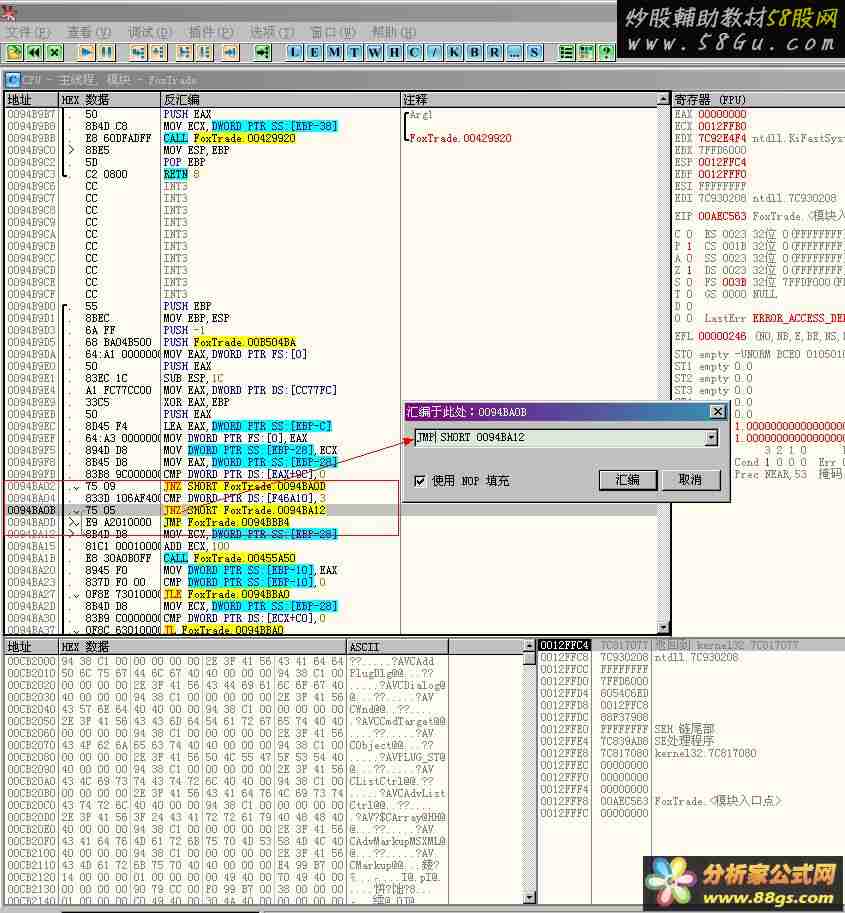Click the EIP register value 00AEC563
This screenshot has width=845, height=913.
click(x=722, y=216)
